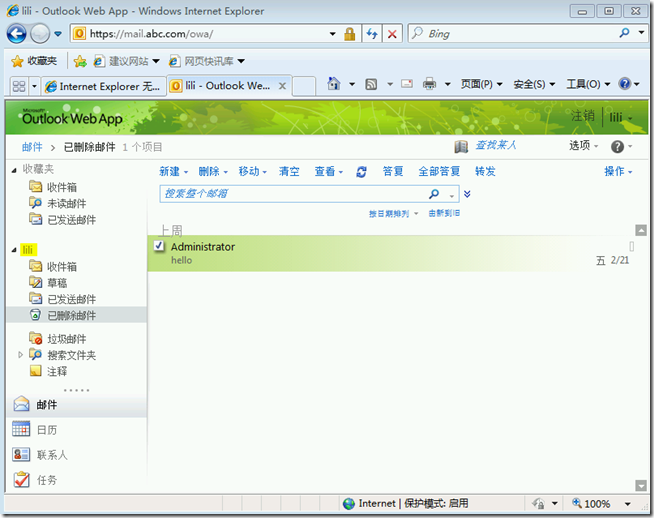Screen dimensions: 654x518
Task: Open a new blank browser tab
Action: (304, 86)
